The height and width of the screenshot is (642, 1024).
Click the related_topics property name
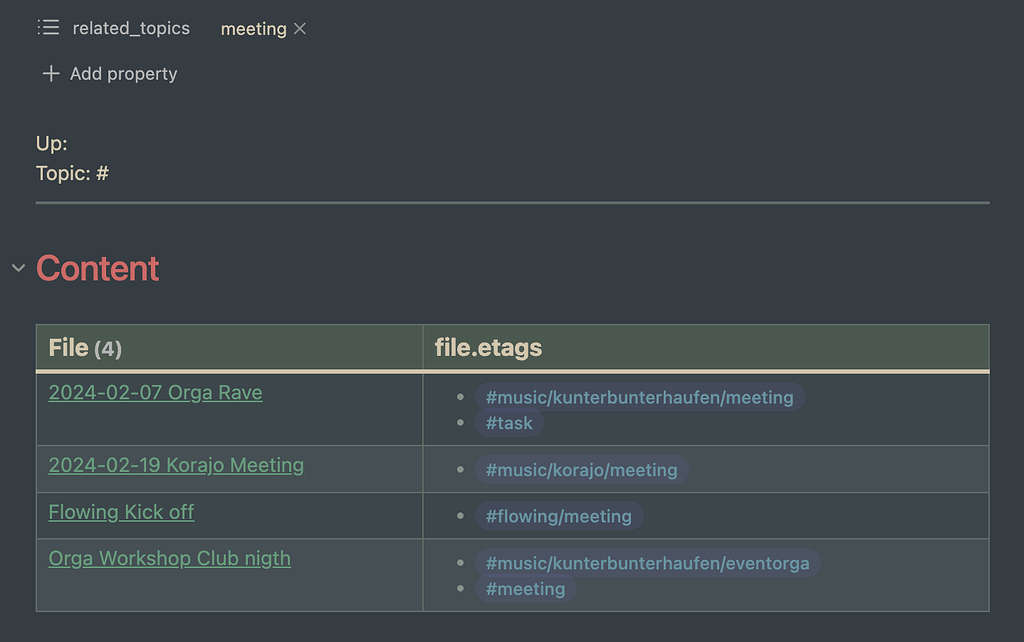(x=130, y=28)
